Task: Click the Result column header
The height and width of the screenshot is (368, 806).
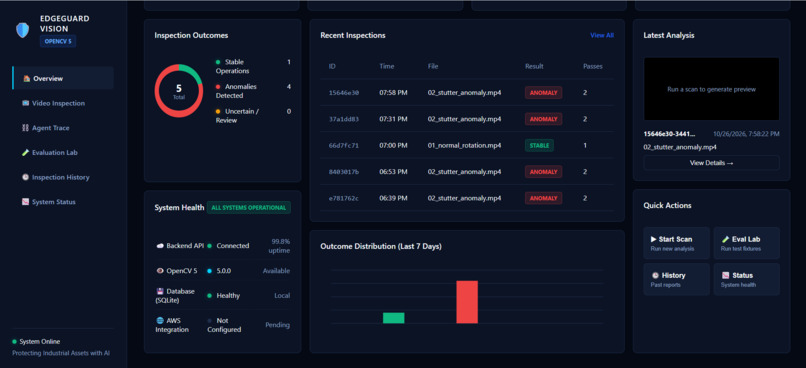Action: coord(534,66)
